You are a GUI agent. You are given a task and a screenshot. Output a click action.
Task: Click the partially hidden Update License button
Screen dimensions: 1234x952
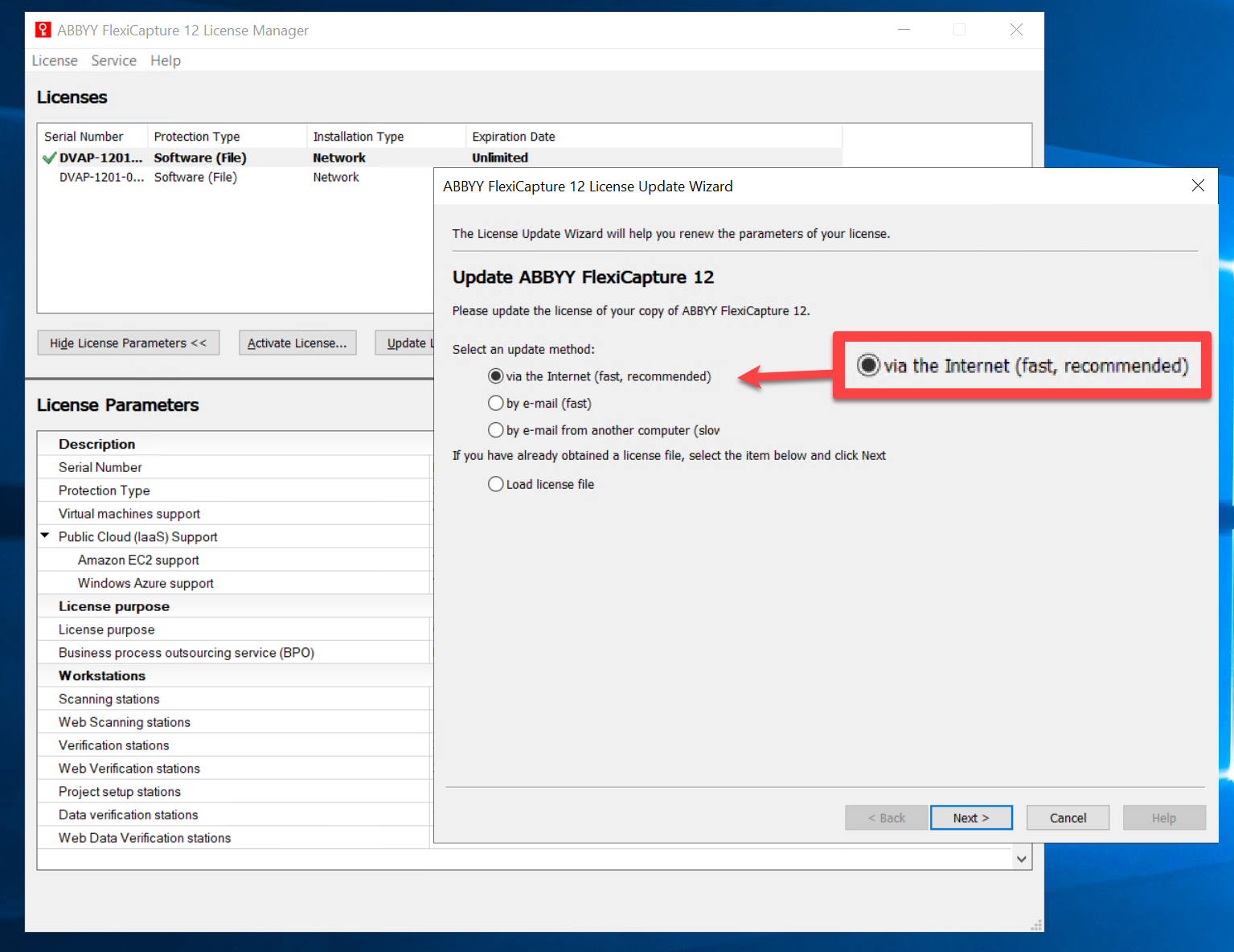[405, 343]
